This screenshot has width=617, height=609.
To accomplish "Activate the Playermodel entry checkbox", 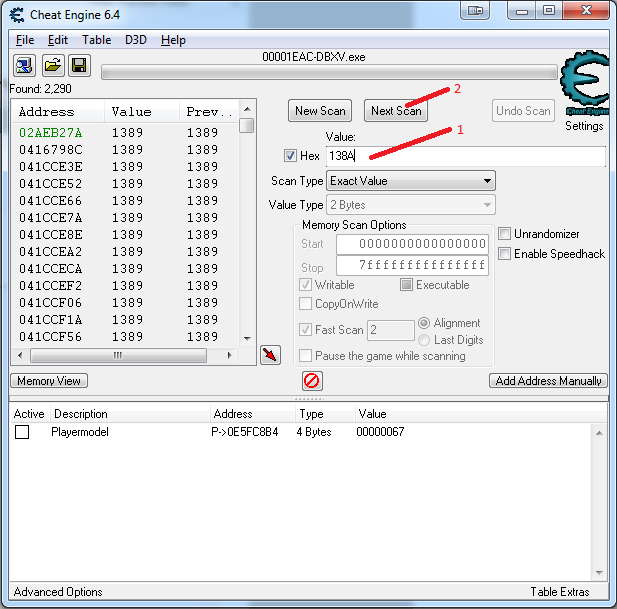I will [x=22, y=432].
